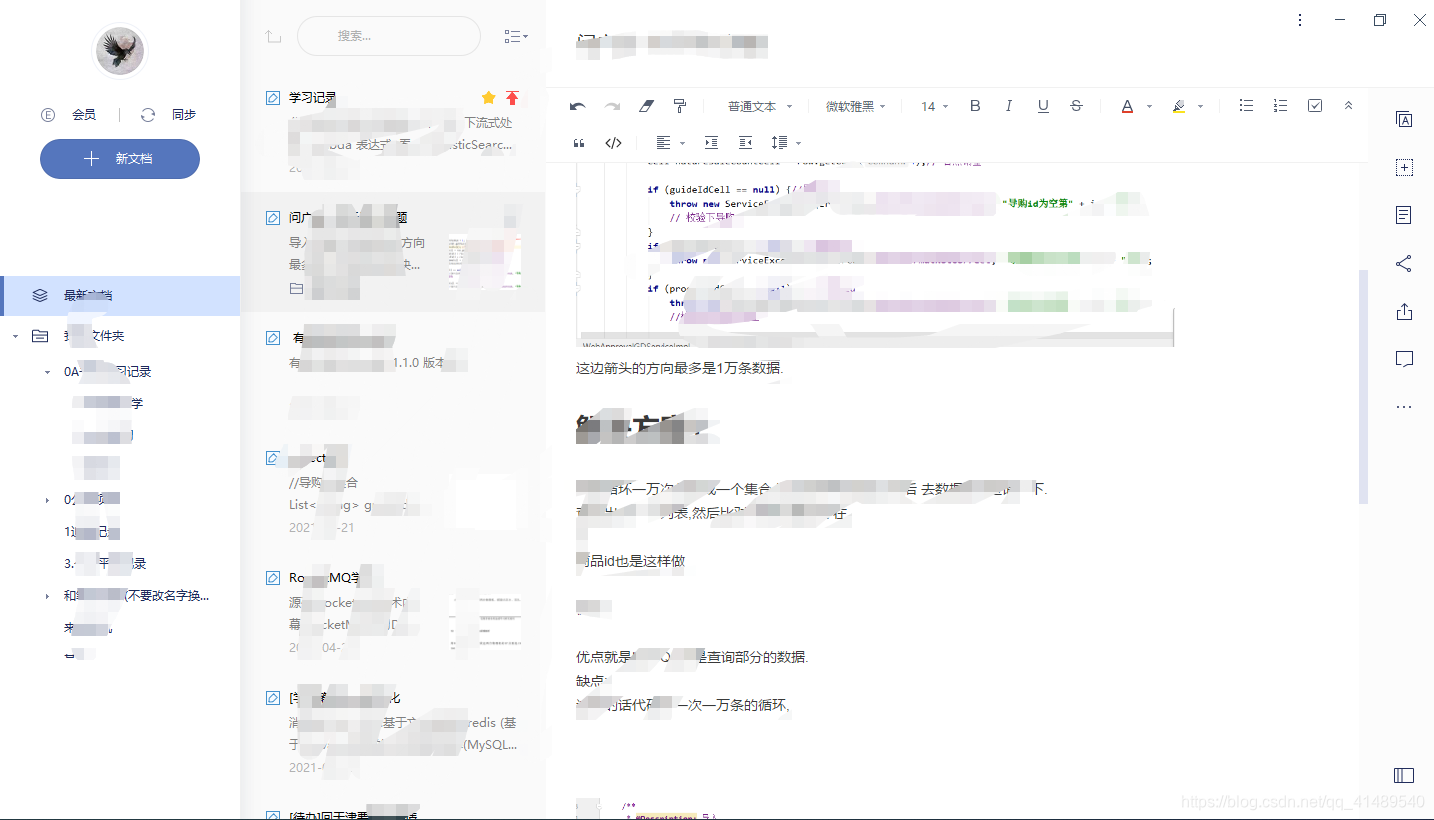1434x820 pixels.
Task: Toggle the star on the 学习记录 note
Action: (x=488, y=98)
